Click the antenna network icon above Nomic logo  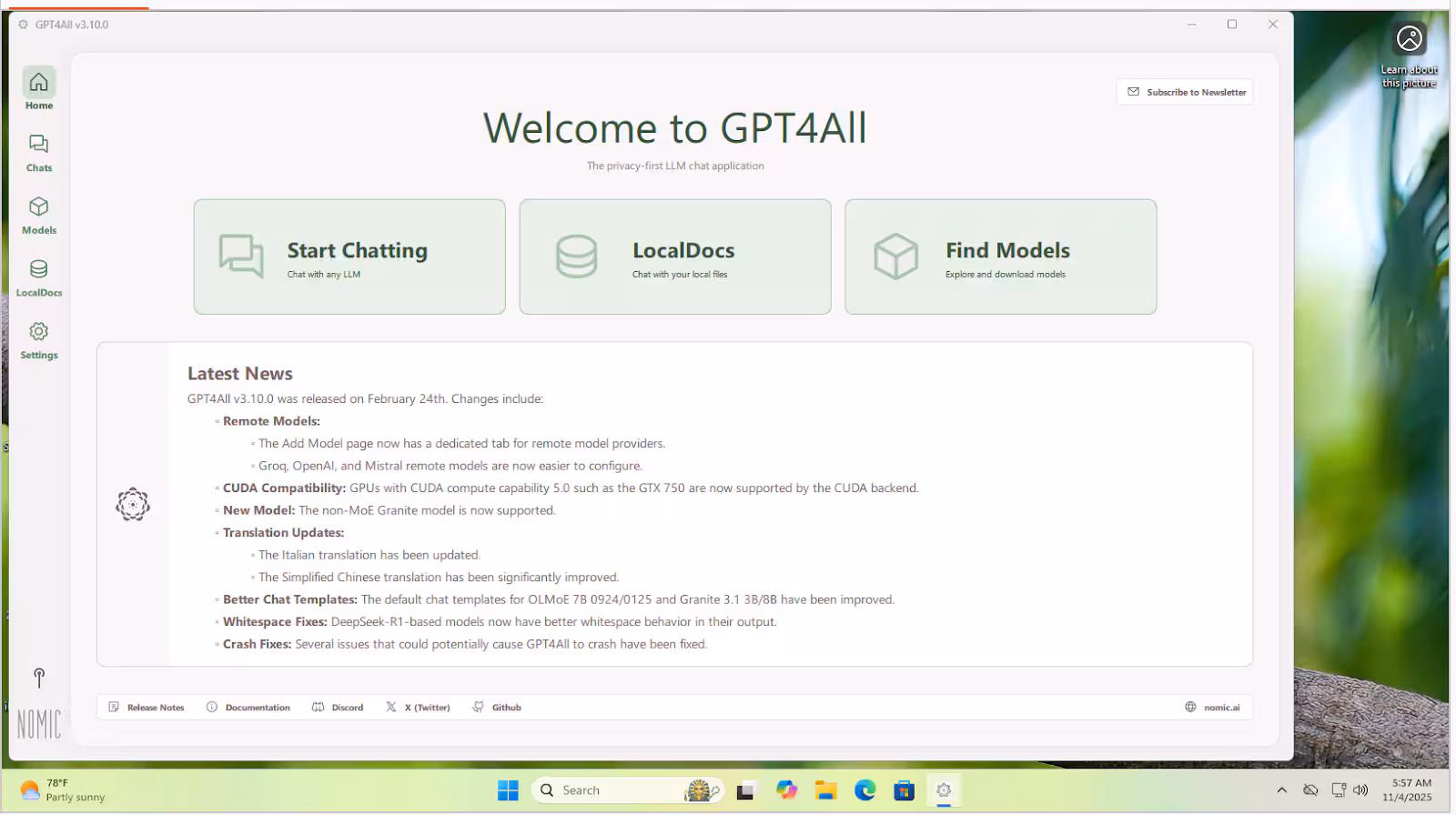point(38,678)
